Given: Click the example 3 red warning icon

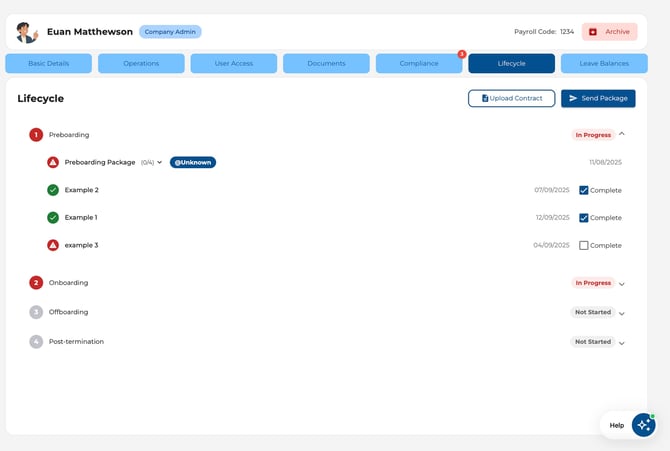Looking at the screenshot, I should (53, 245).
